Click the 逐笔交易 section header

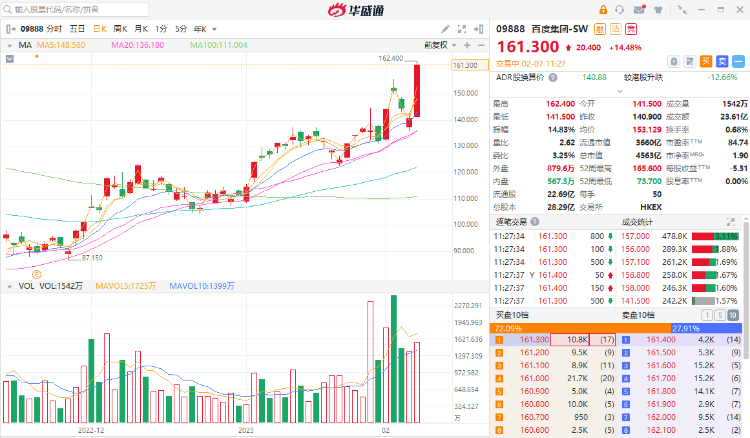[x=511, y=222]
